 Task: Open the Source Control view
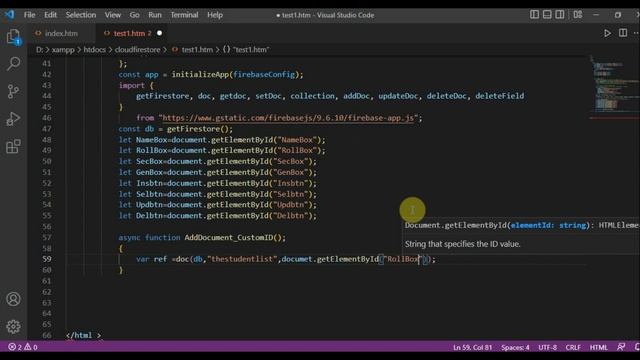tap(13, 91)
